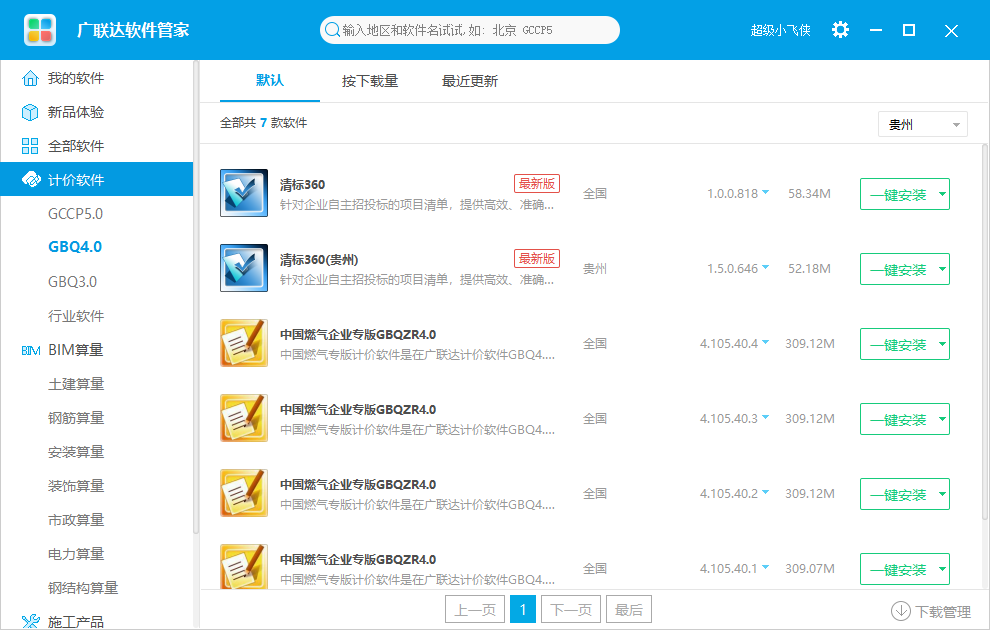990x630 pixels.
Task: Open 土建算量 category
Action: (76, 384)
